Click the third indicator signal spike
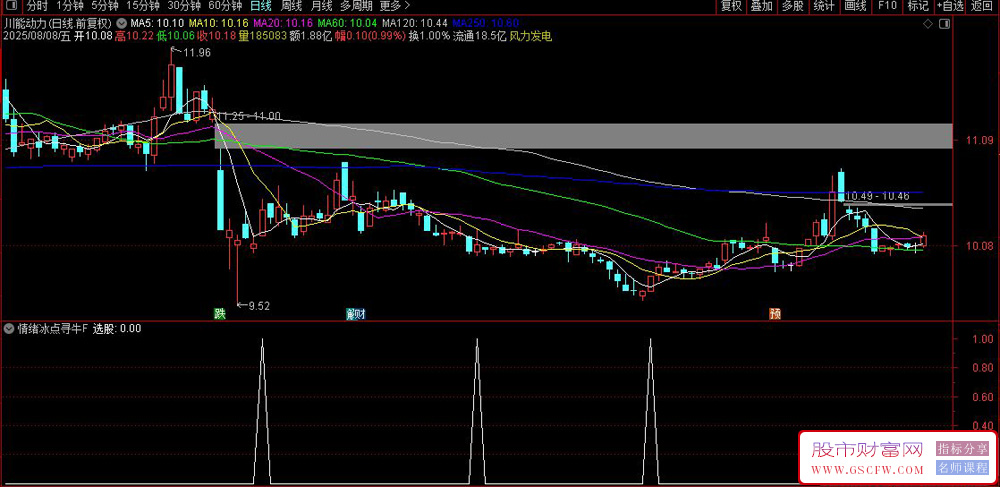This screenshot has width=1000, height=487. click(651, 411)
